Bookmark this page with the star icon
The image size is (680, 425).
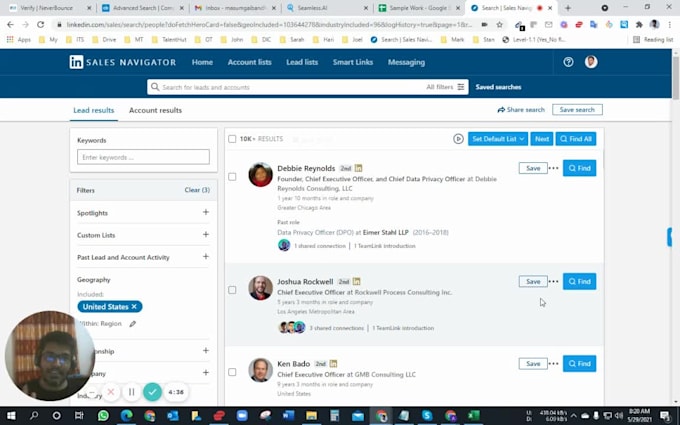point(499,25)
